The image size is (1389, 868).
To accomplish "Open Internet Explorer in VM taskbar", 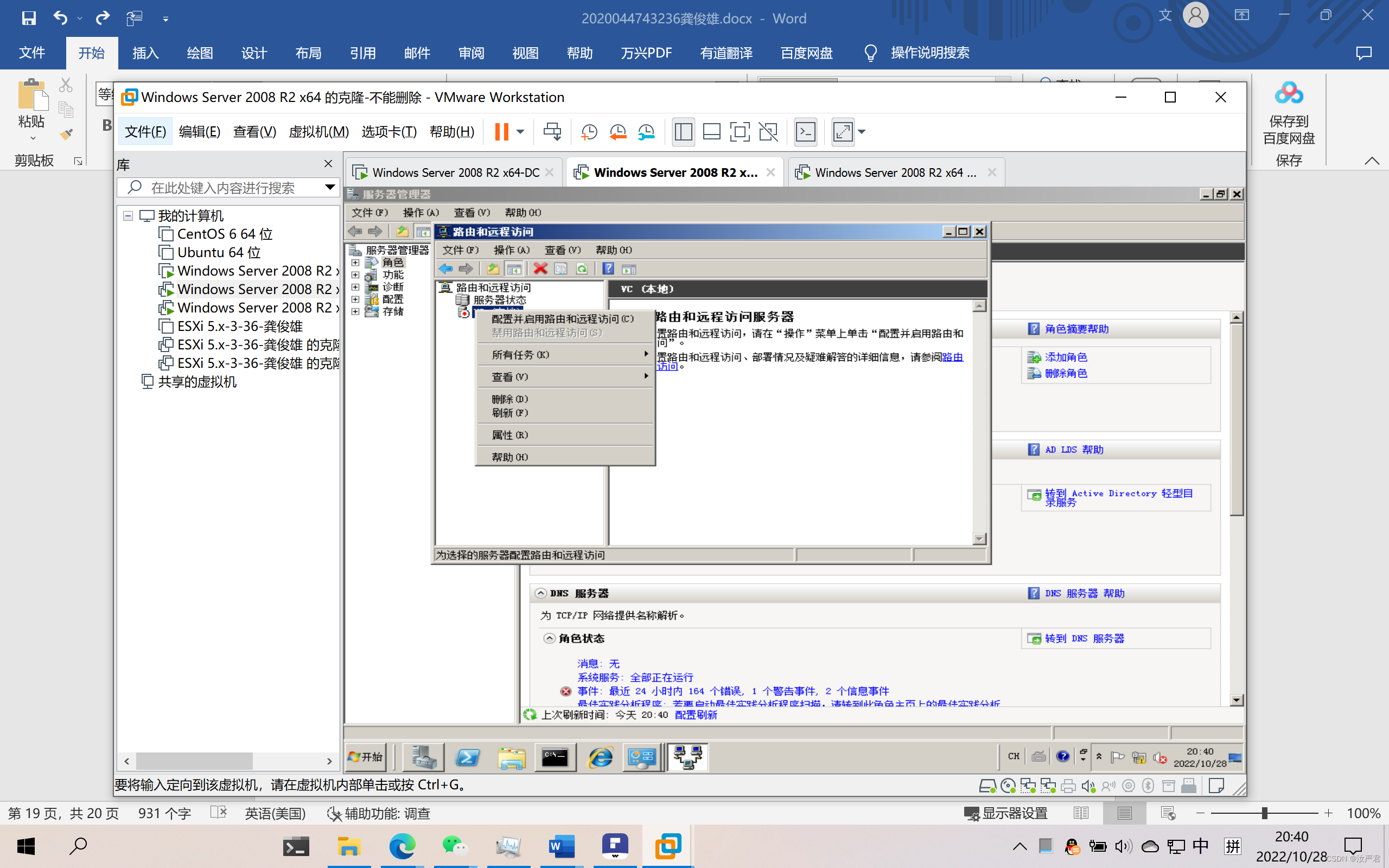I will click(x=601, y=758).
